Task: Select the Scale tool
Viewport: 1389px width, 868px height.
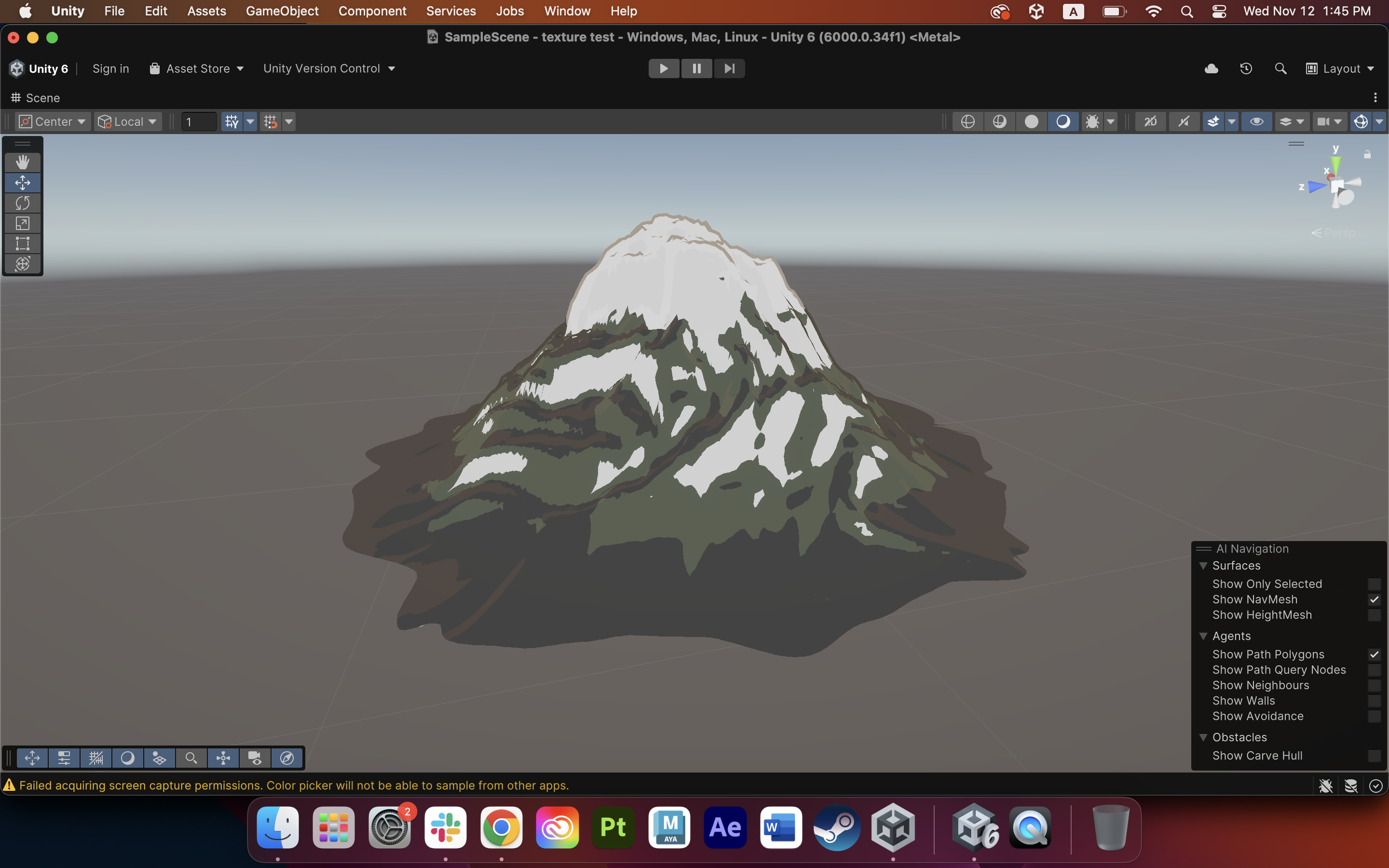Action: (22, 223)
